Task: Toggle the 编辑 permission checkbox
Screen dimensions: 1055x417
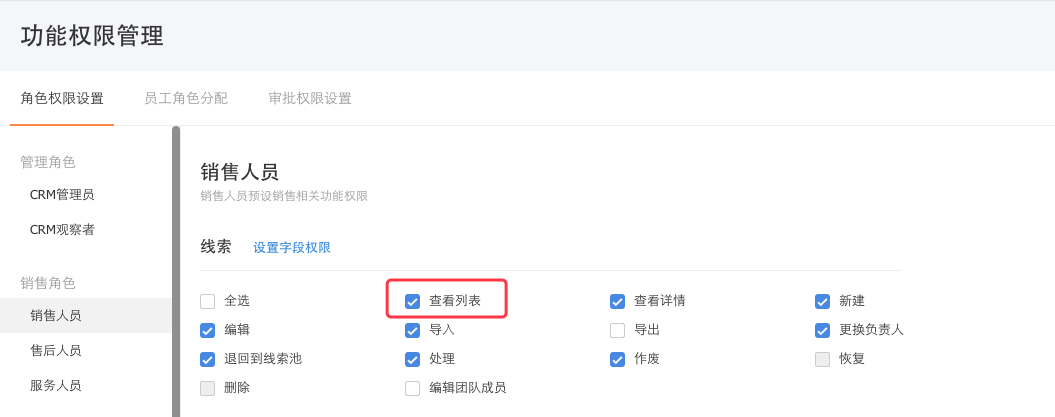Action: 208,330
